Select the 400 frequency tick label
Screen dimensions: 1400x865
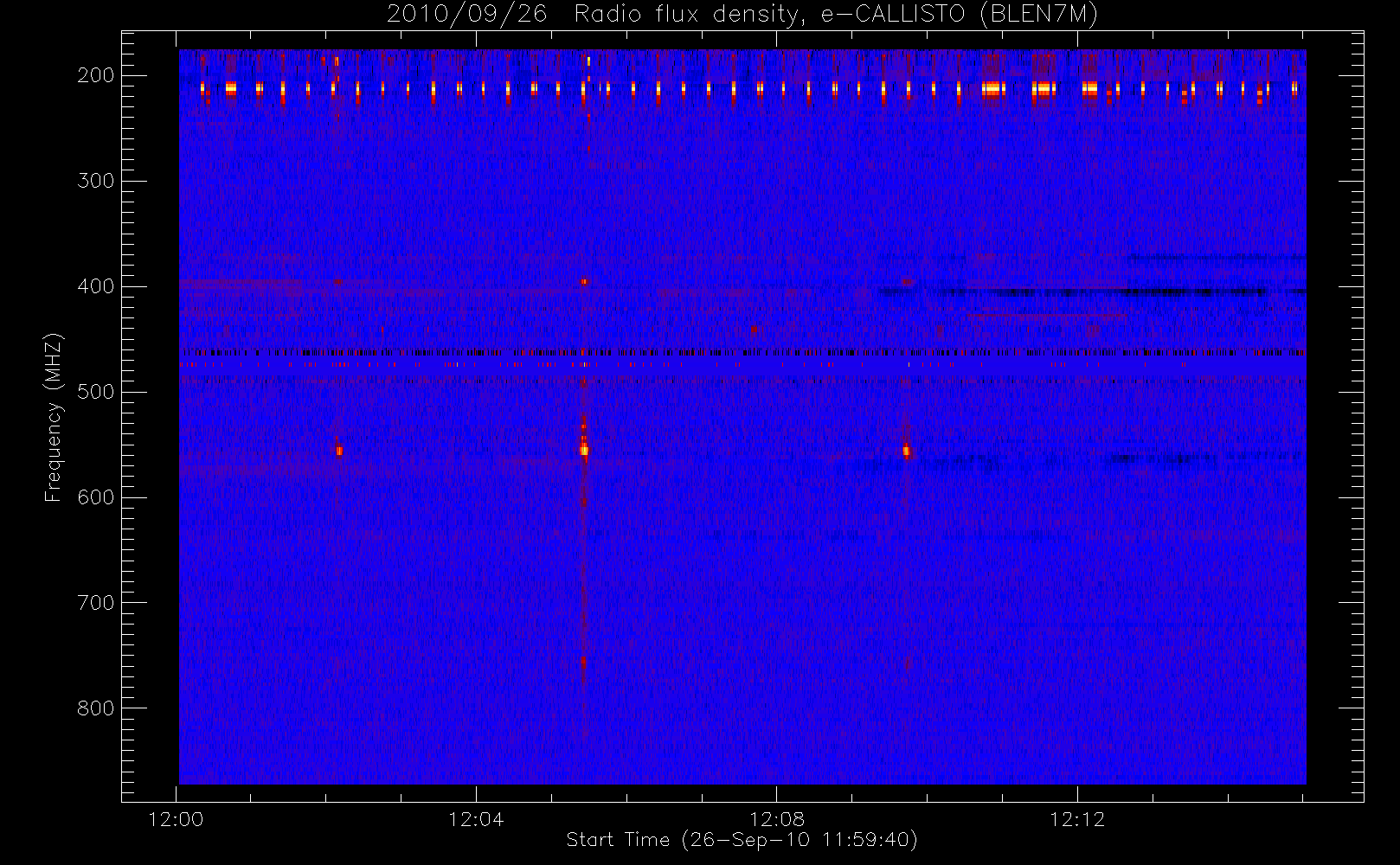(x=96, y=286)
